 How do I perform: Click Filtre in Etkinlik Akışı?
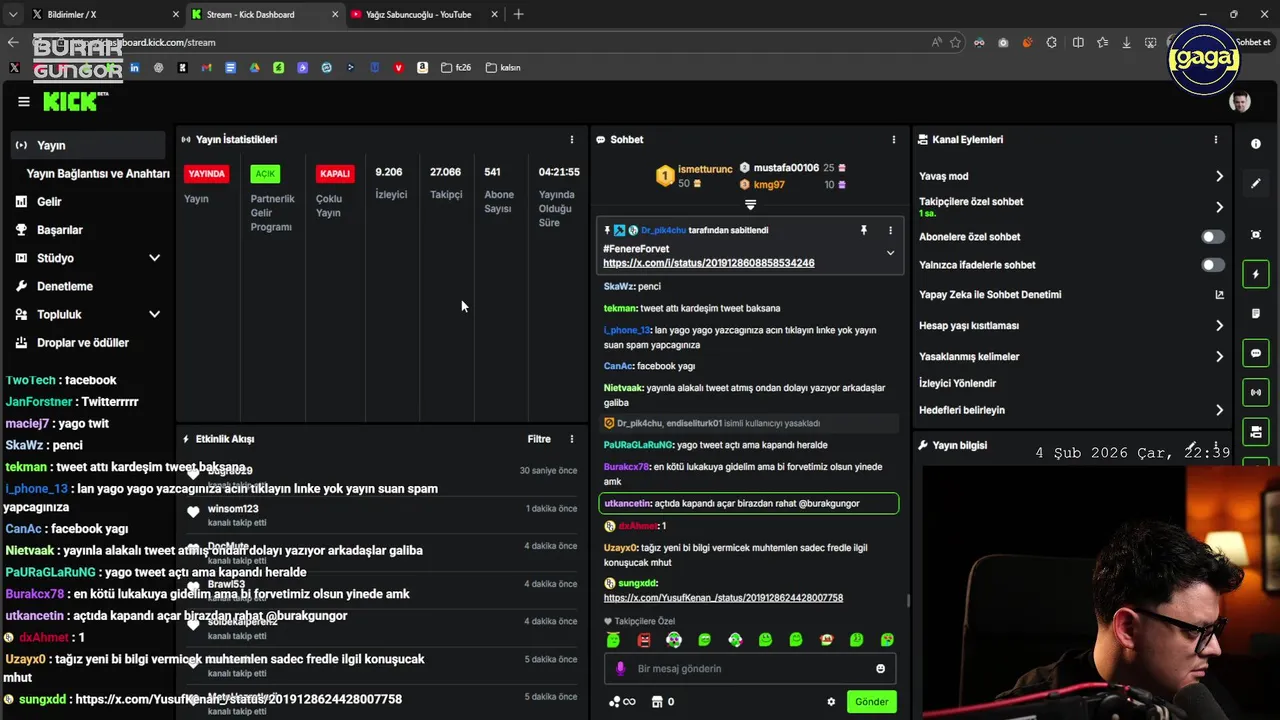pos(539,439)
